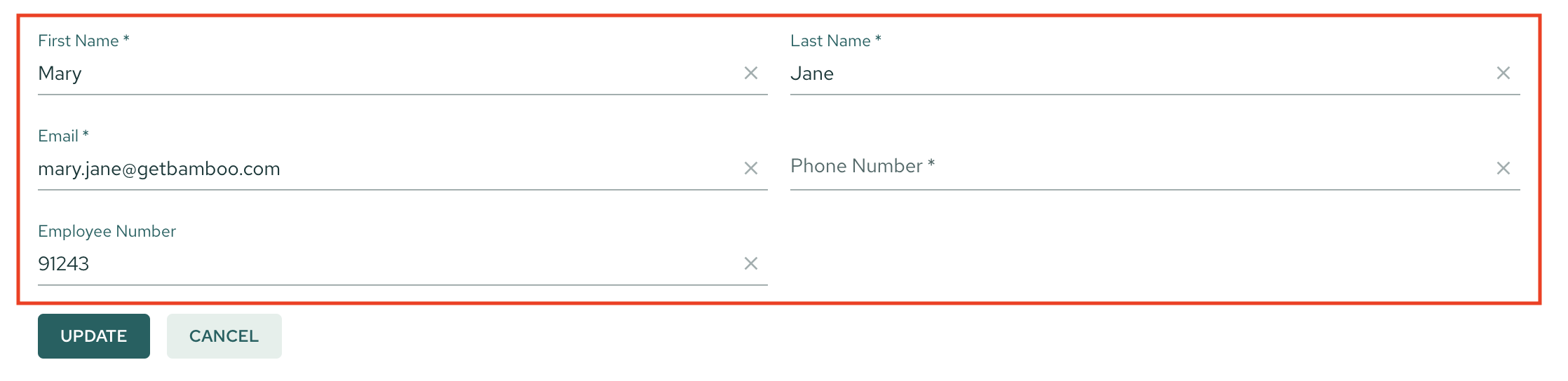Click the 'Employee Number' label
Image resolution: width=1568 pixels, height=381 pixels.
pyautogui.click(x=107, y=231)
